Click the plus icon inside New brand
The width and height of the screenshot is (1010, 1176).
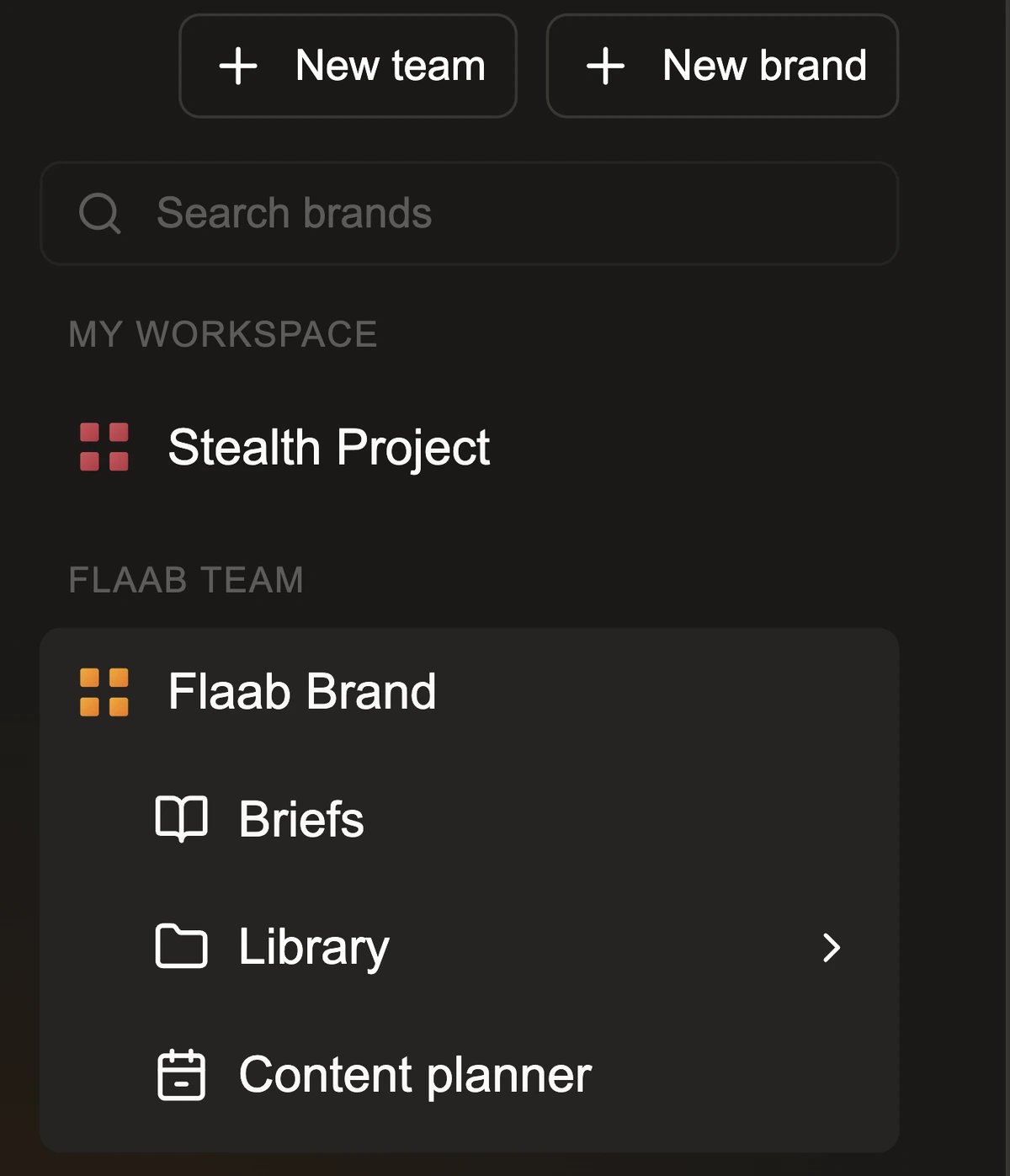click(608, 66)
